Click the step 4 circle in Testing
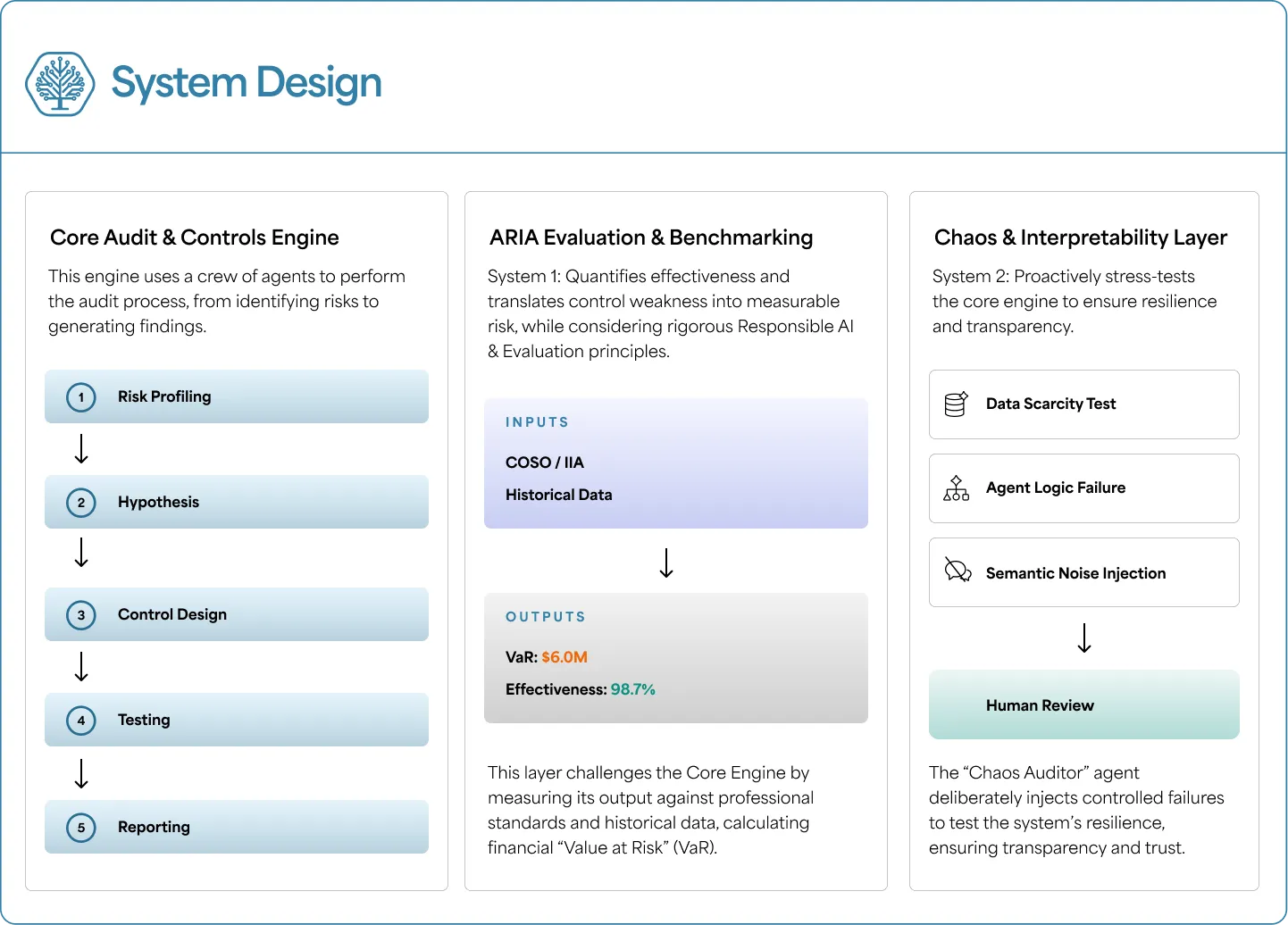1288x925 pixels. point(81,721)
